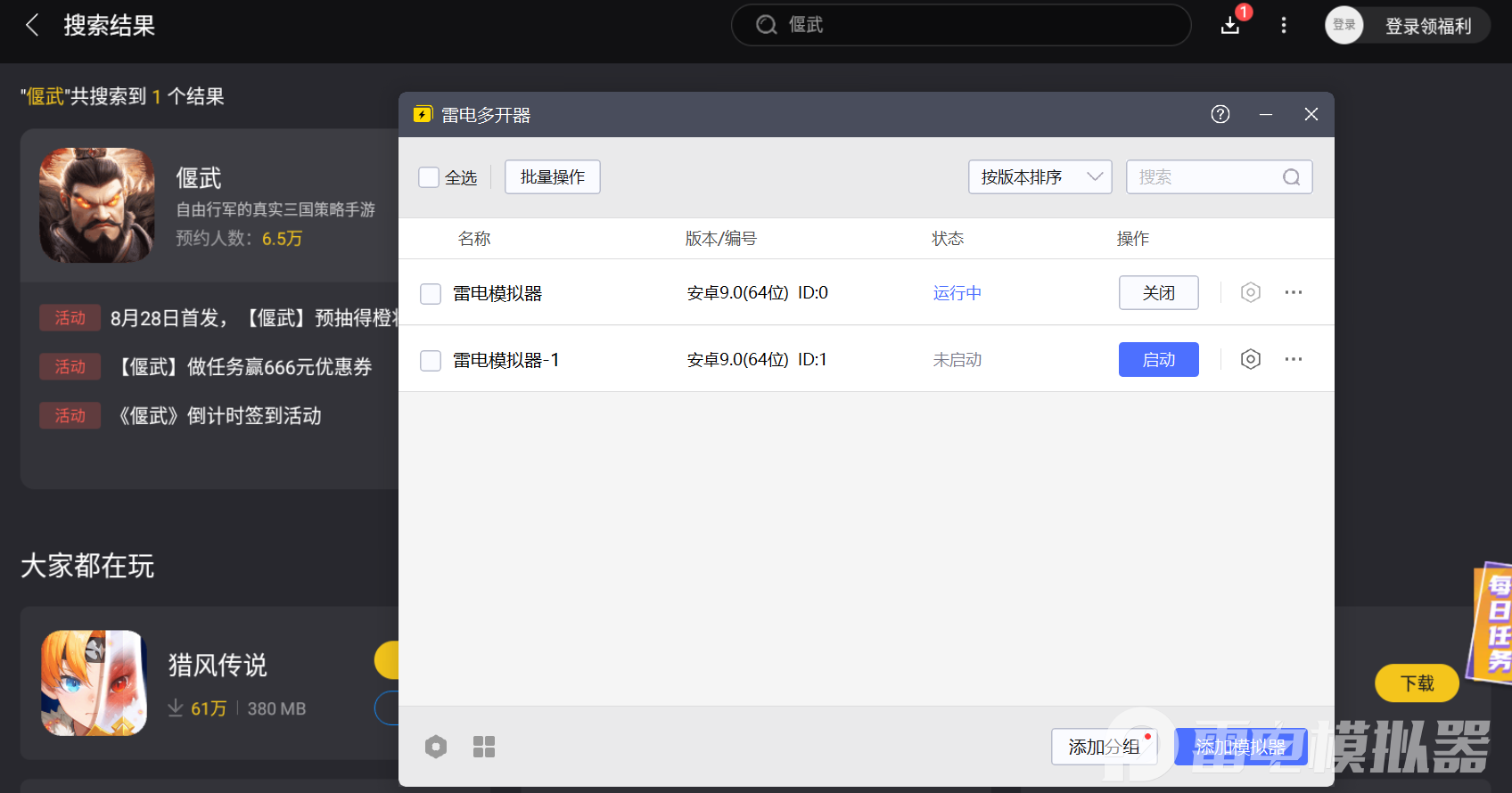Click the back arrow beside 搜索结果
The image size is (1512, 793).
(x=33, y=25)
